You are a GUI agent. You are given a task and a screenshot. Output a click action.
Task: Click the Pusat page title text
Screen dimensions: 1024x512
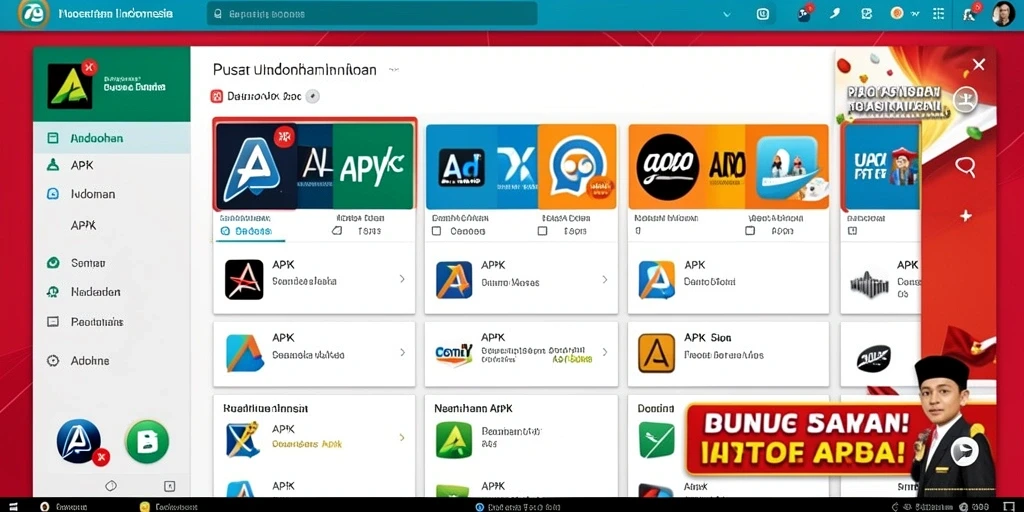tap(295, 69)
